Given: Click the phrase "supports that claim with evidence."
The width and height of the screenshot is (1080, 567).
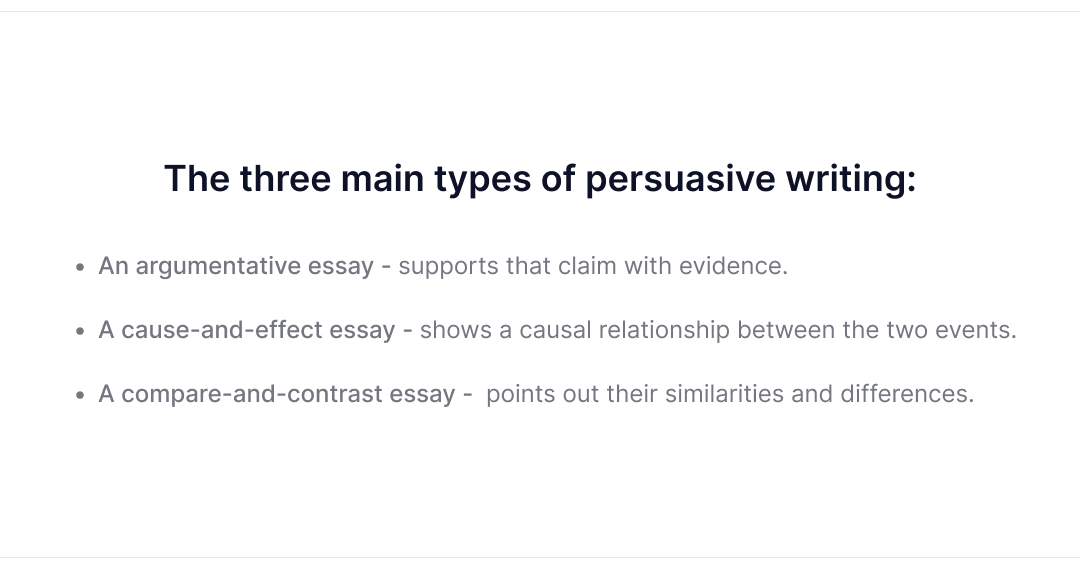Looking at the screenshot, I should click(x=593, y=266).
